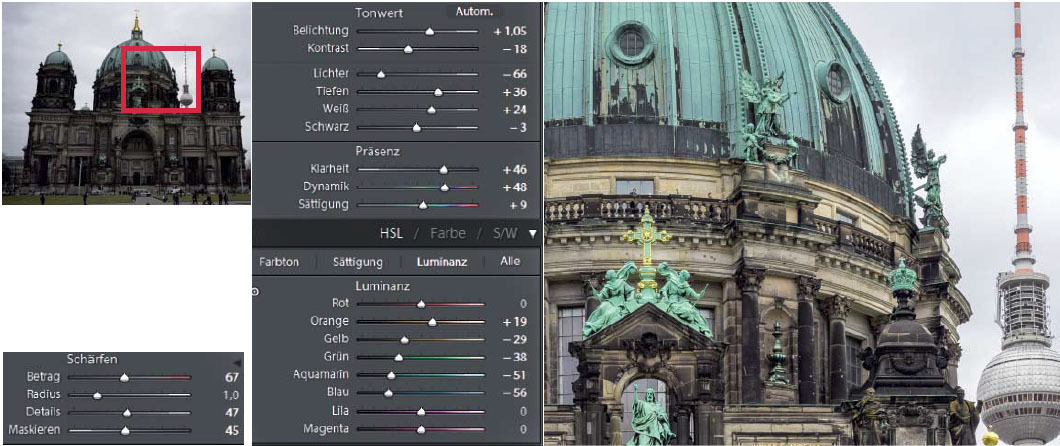This screenshot has width=1060, height=446.
Task: Click the Aquamarin label
Action: point(321,374)
